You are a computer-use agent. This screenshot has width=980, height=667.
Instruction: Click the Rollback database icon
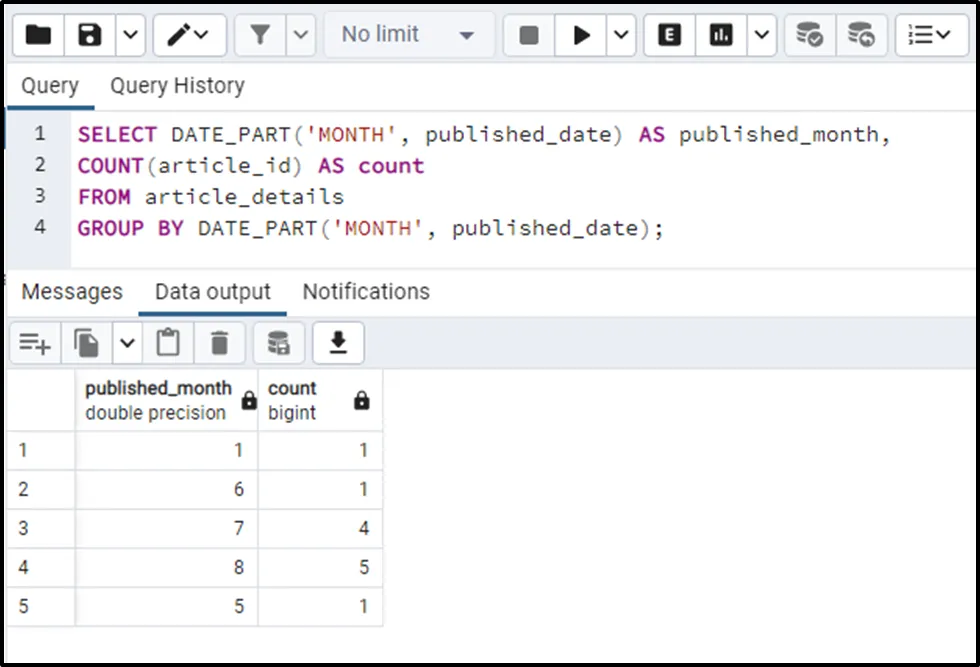click(861, 35)
